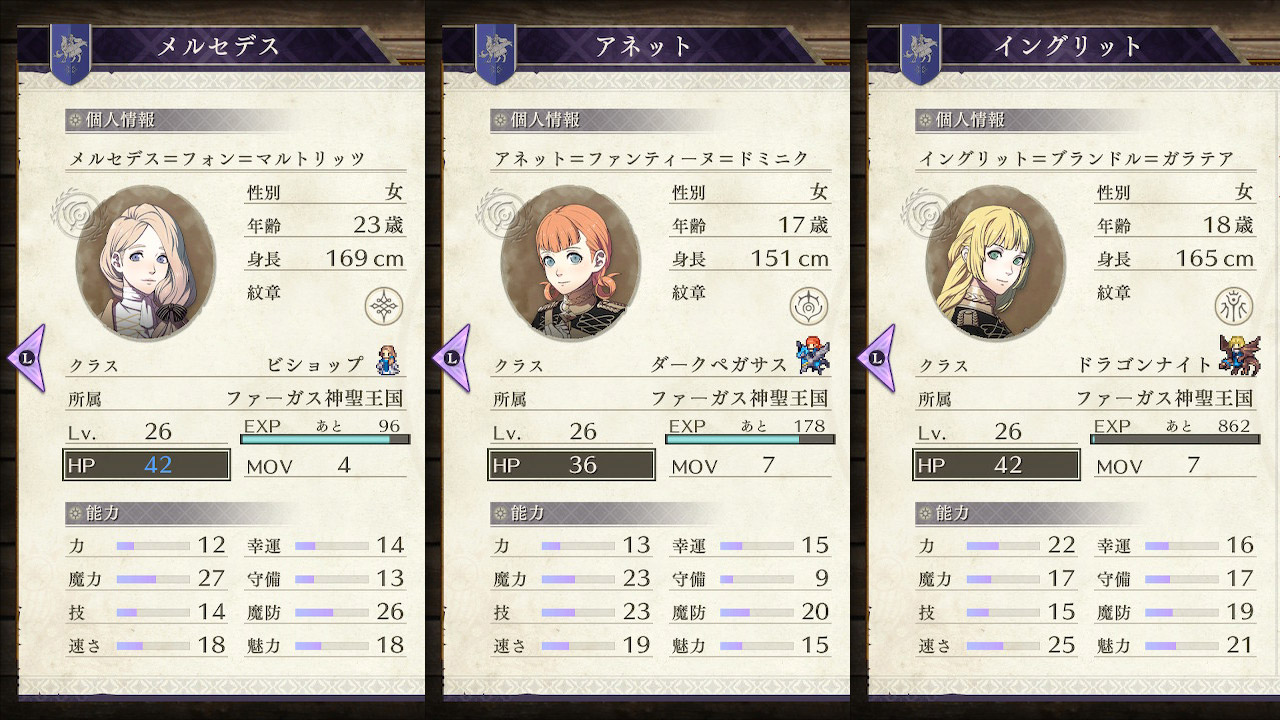Click the L arrow beside Annette's panel
The height and width of the screenshot is (720, 1280).
450,357
